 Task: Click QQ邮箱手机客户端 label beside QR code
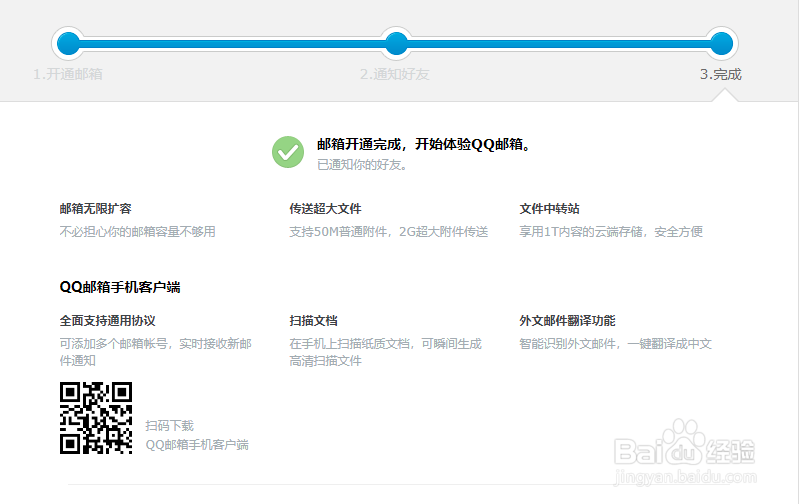(x=197, y=445)
